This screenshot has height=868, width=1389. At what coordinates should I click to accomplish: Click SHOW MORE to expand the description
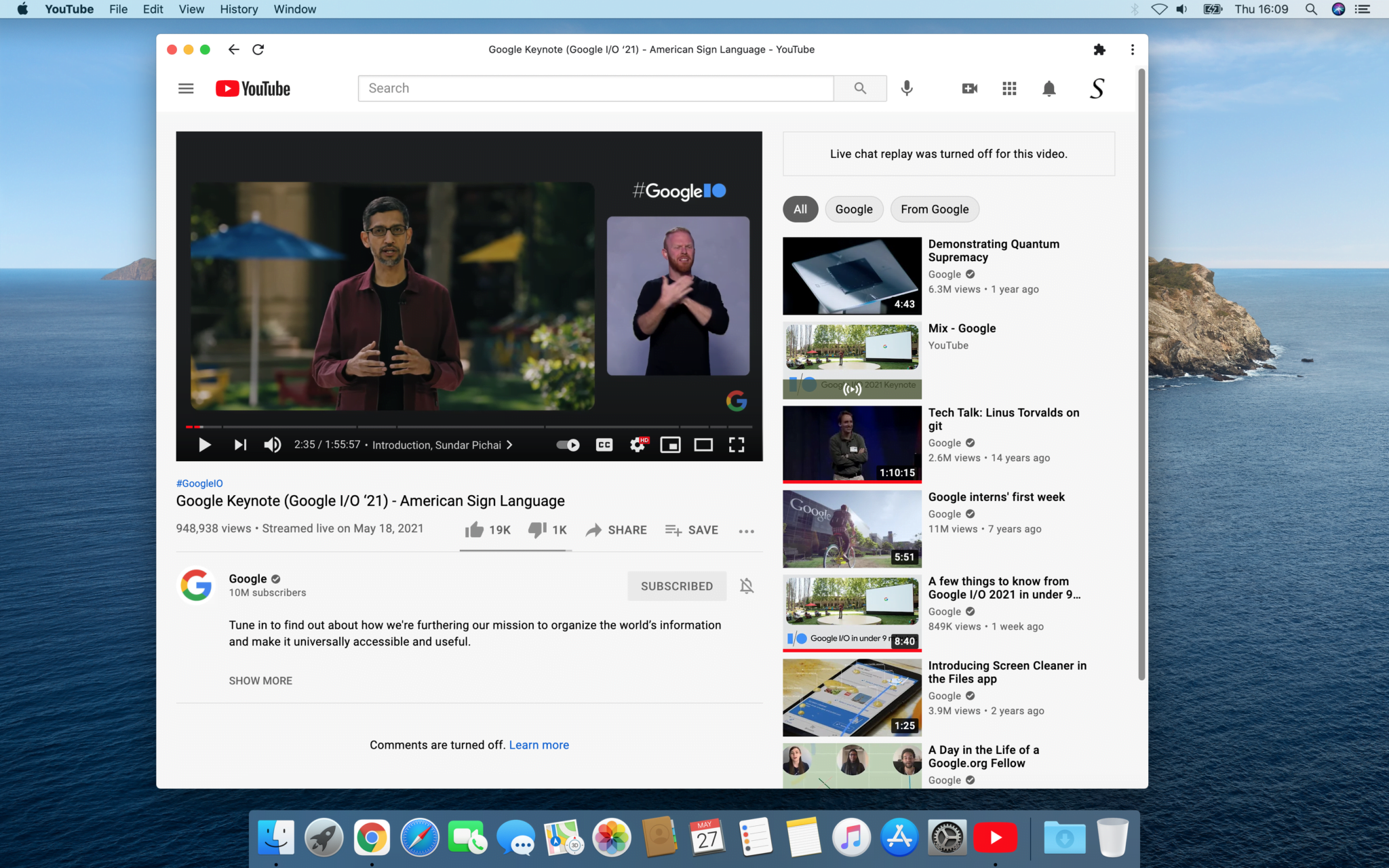(x=260, y=680)
